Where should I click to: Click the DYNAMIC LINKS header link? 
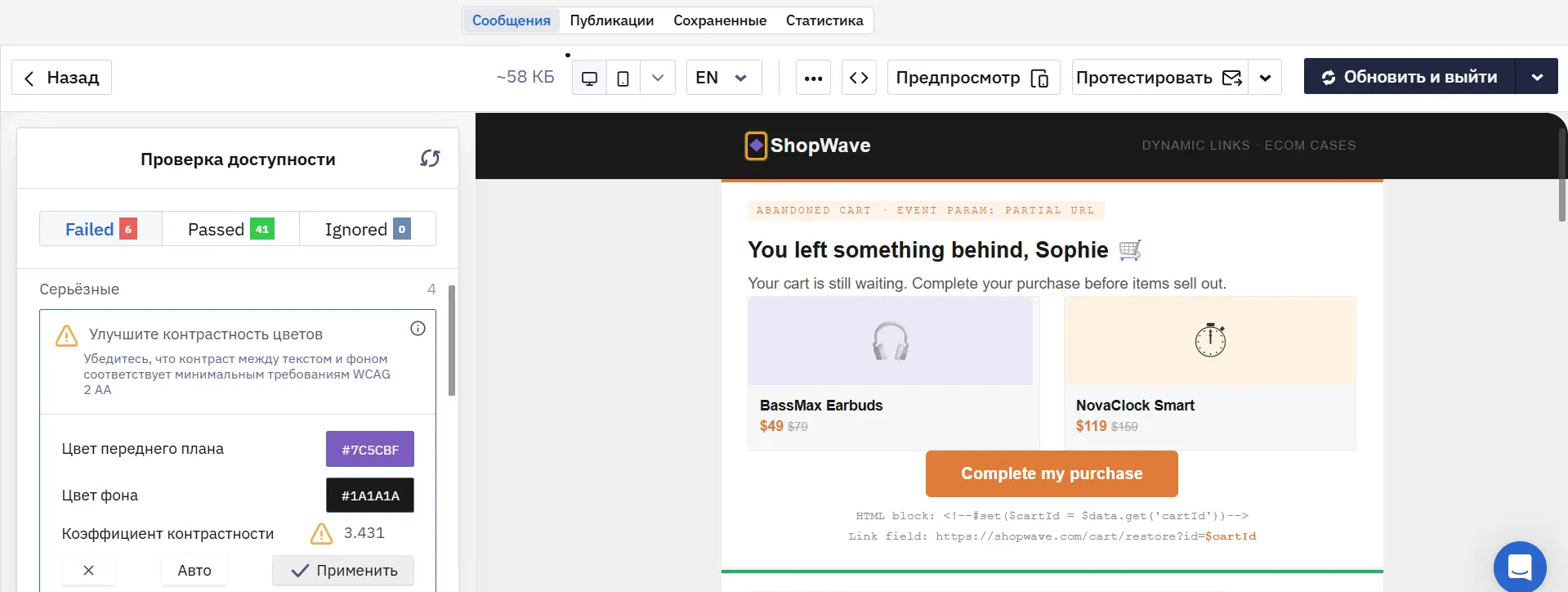coord(1195,146)
